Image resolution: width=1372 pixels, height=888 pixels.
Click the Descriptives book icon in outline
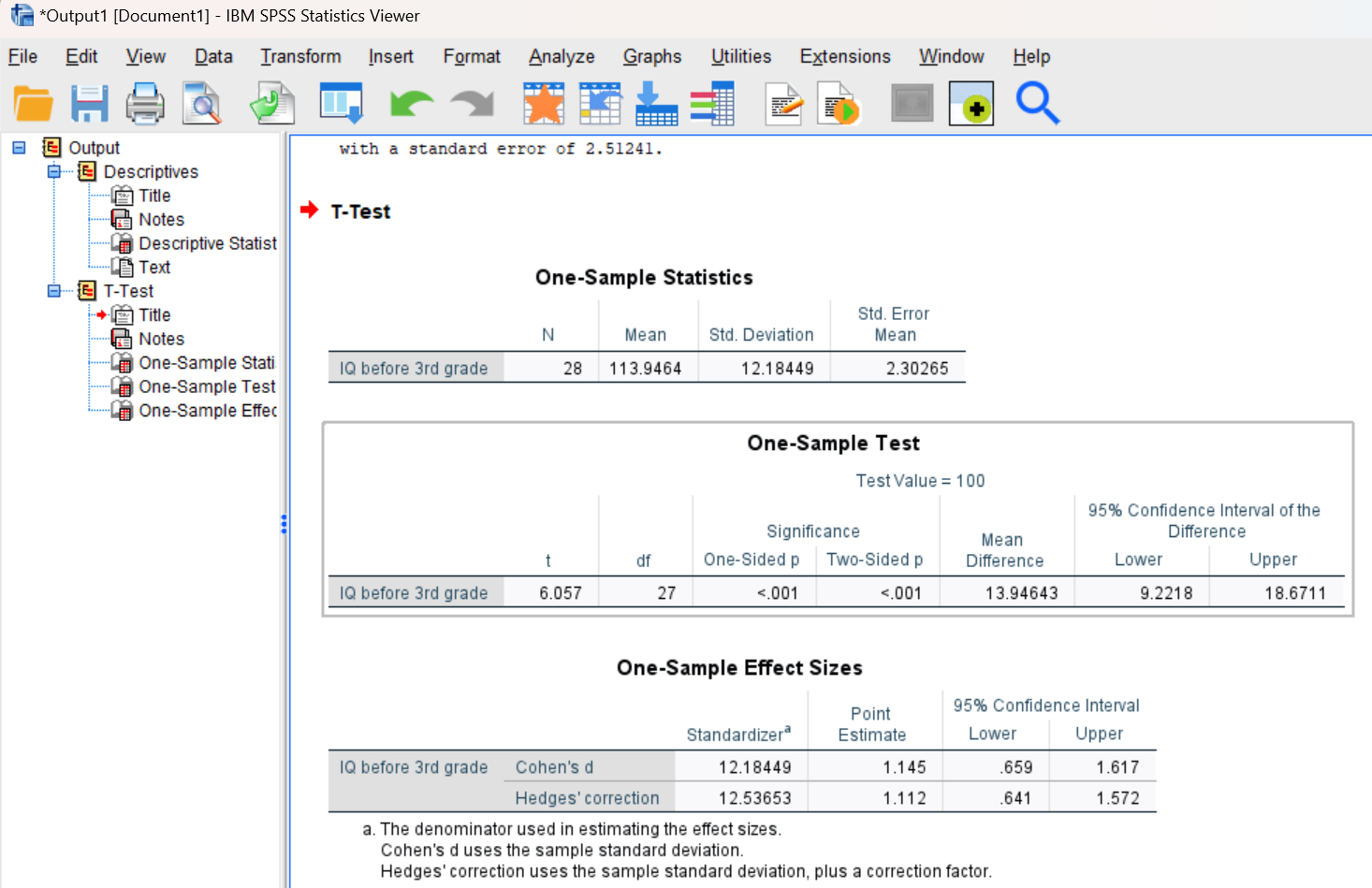point(87,171)
